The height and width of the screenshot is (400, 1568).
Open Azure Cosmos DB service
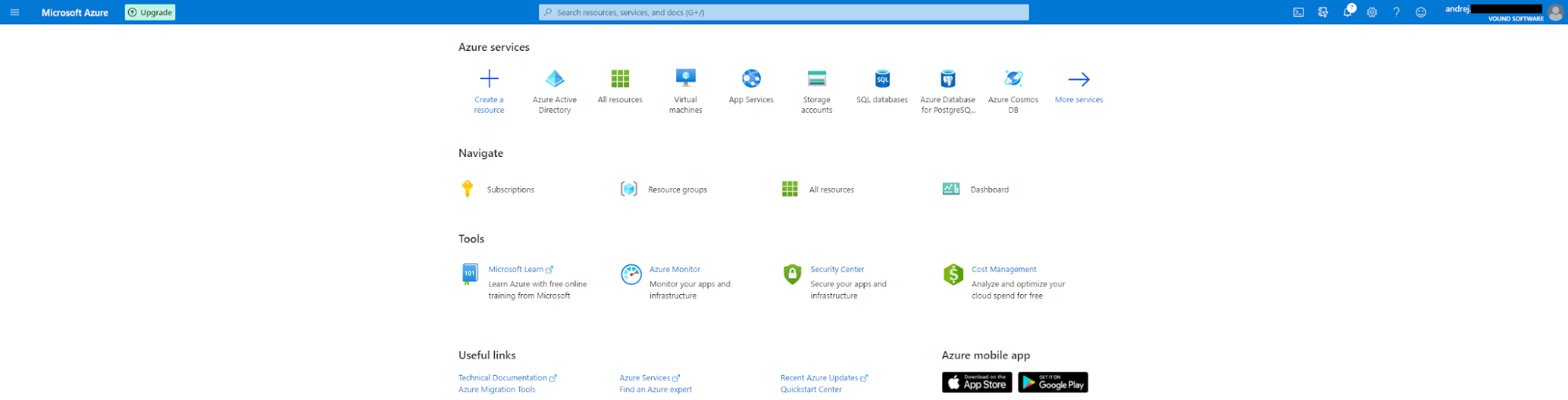(1013, 78)
